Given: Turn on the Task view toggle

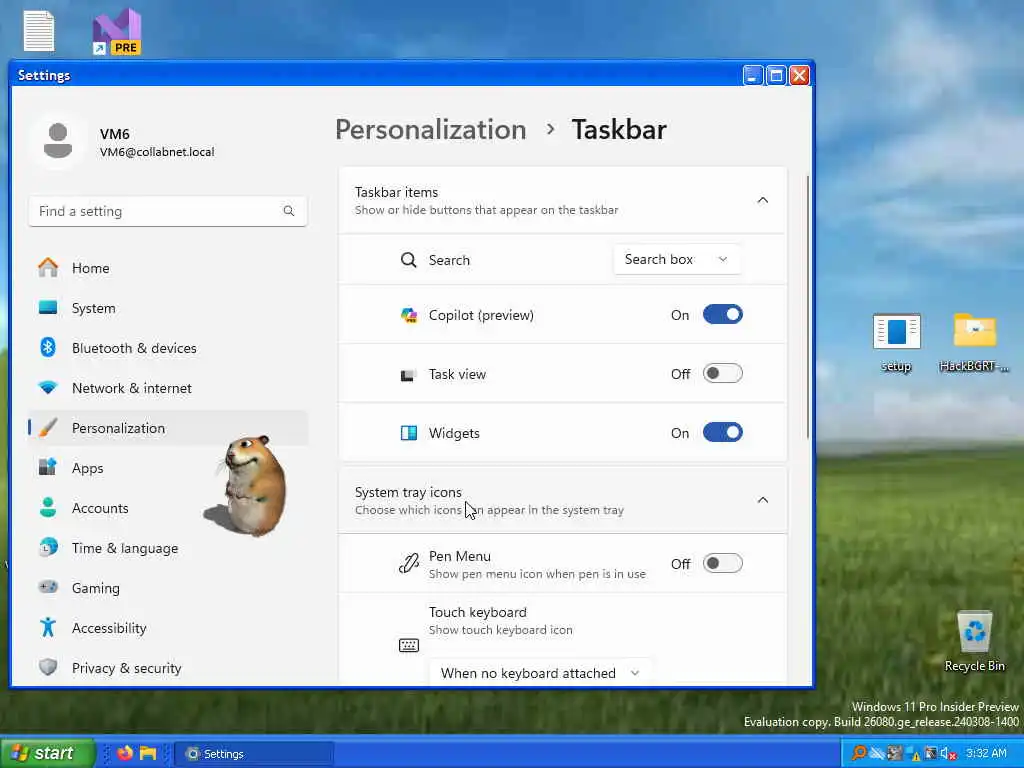Looking at the screenshot, I should 722,374.
